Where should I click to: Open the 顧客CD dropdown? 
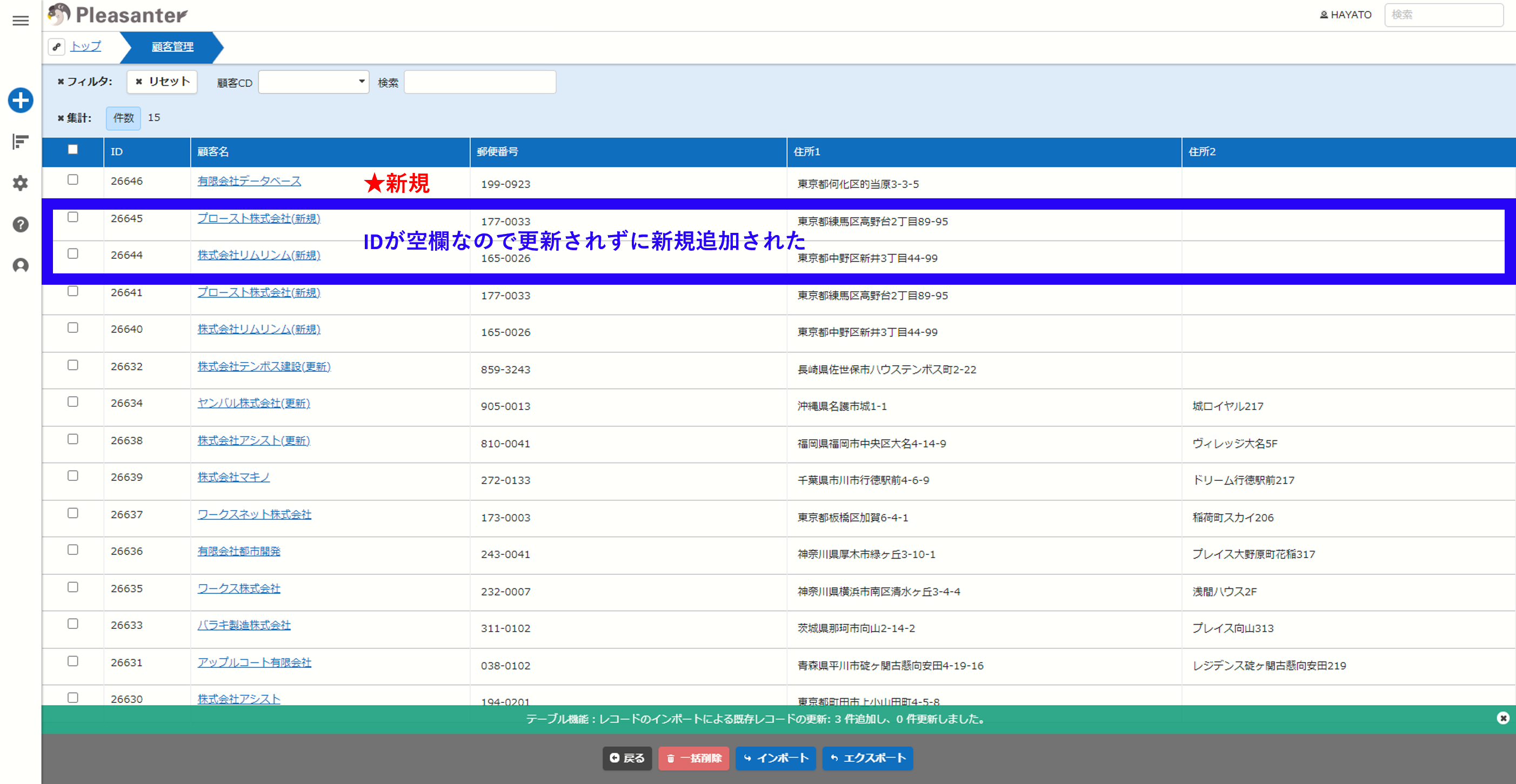(x=313, y=82)
